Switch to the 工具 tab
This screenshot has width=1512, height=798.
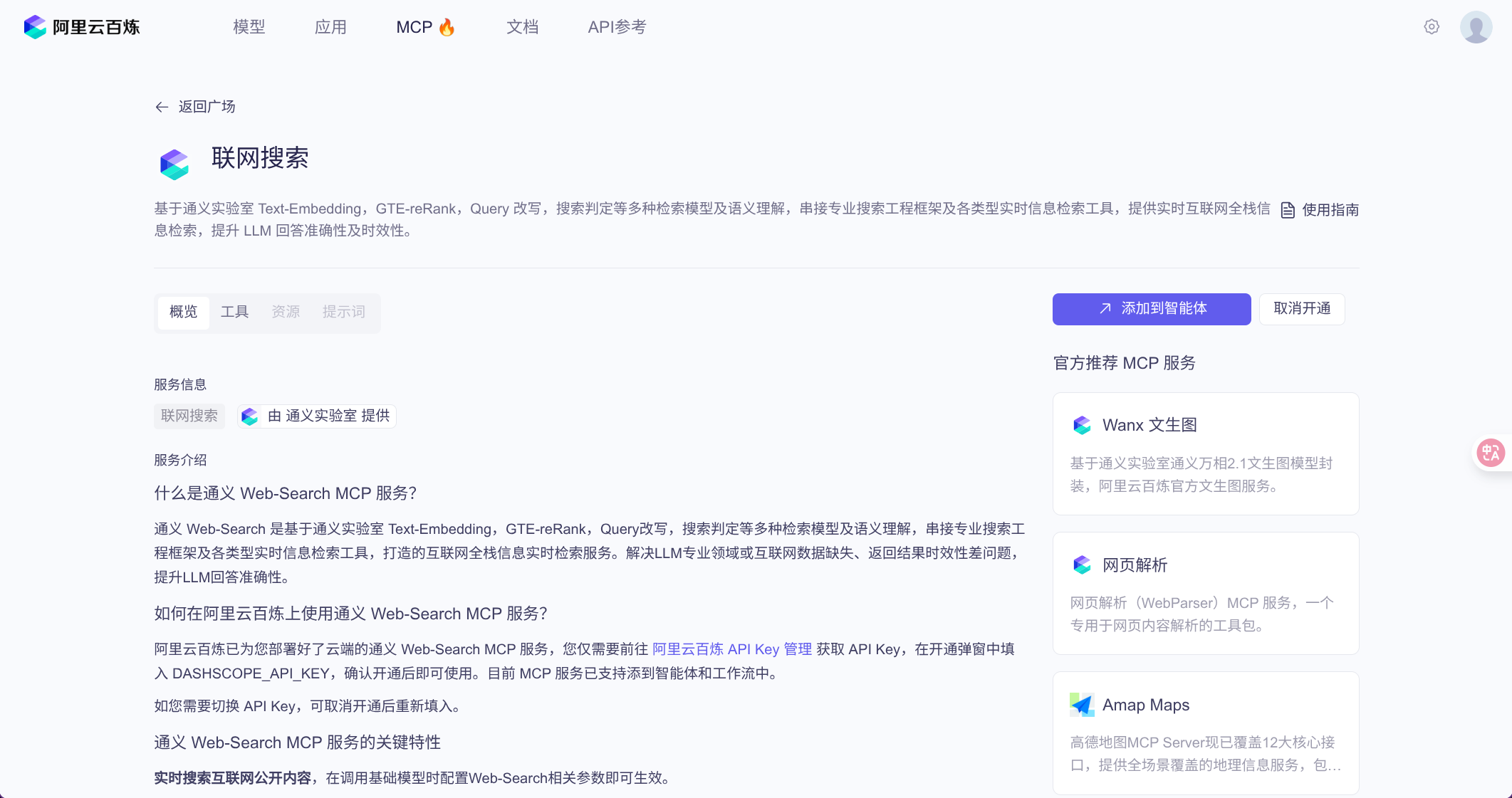[x=234, y=312]
